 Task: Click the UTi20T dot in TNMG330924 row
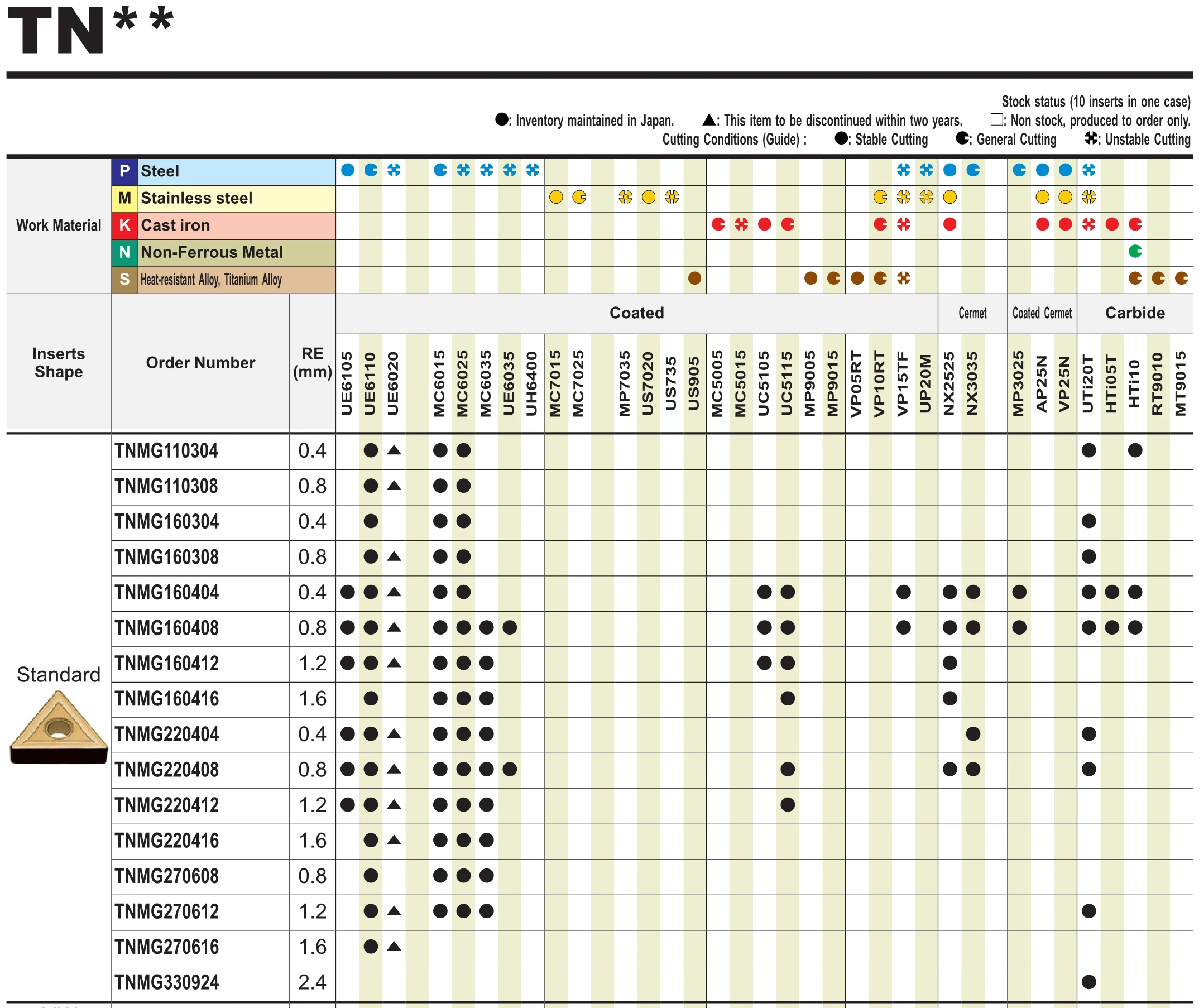pos(1088,982)
